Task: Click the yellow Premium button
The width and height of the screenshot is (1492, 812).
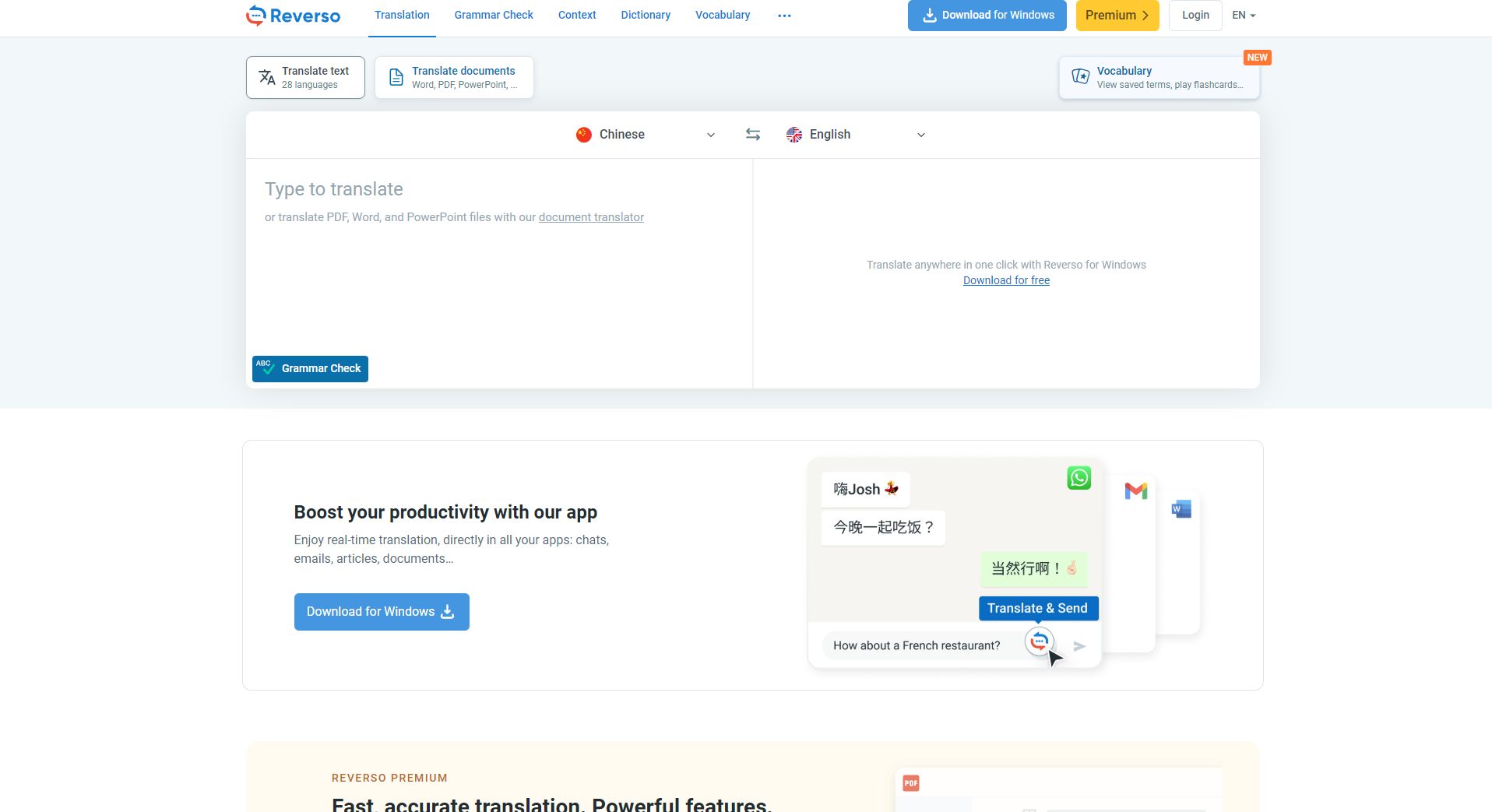Action: tap(1117, 16)
